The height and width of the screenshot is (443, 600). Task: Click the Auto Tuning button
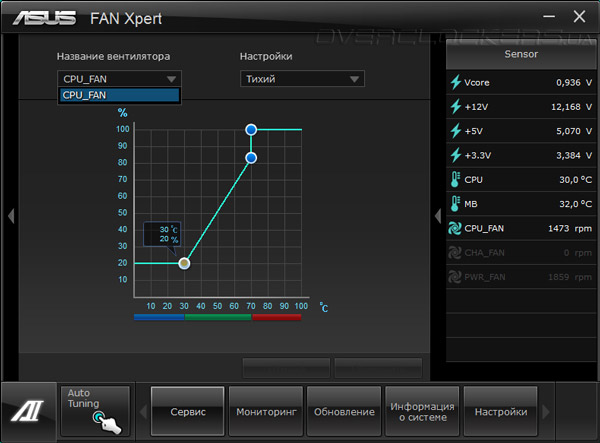point(95,411)
